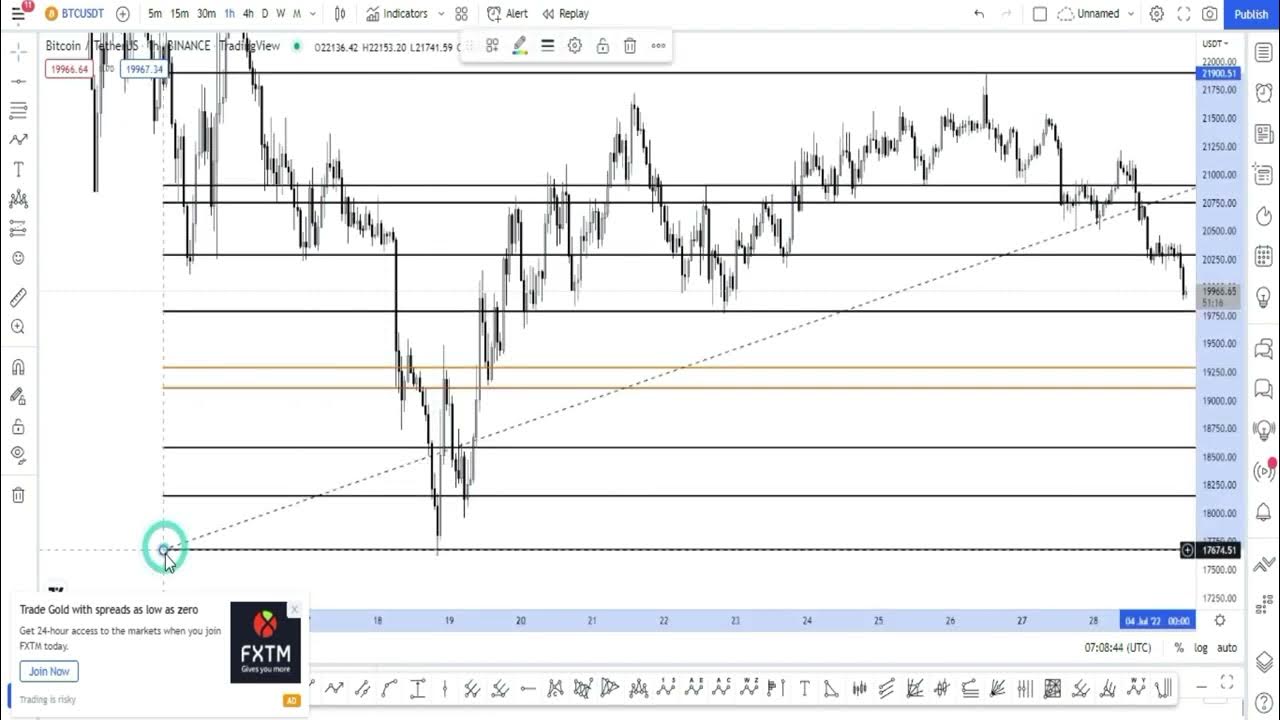1280x720 pixels.
Task: Click the Publish button
Action: 1251,14
